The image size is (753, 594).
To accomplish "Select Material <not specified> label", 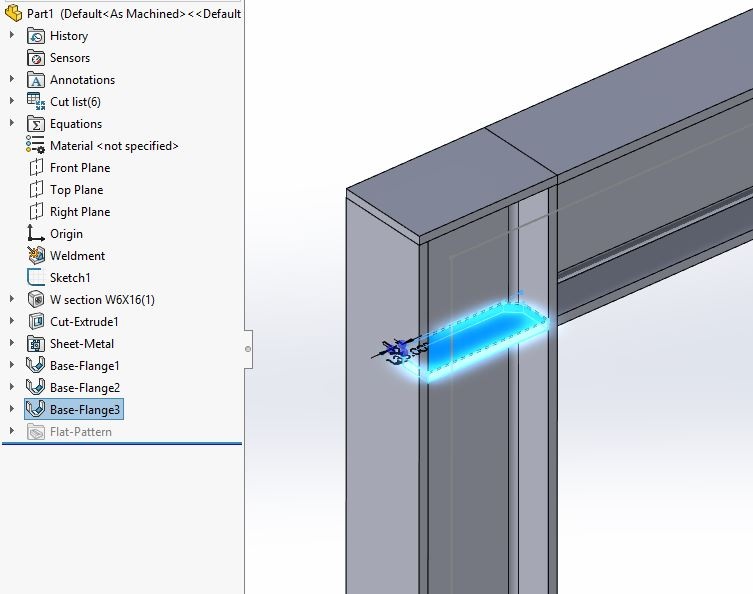I will [114, 146].
